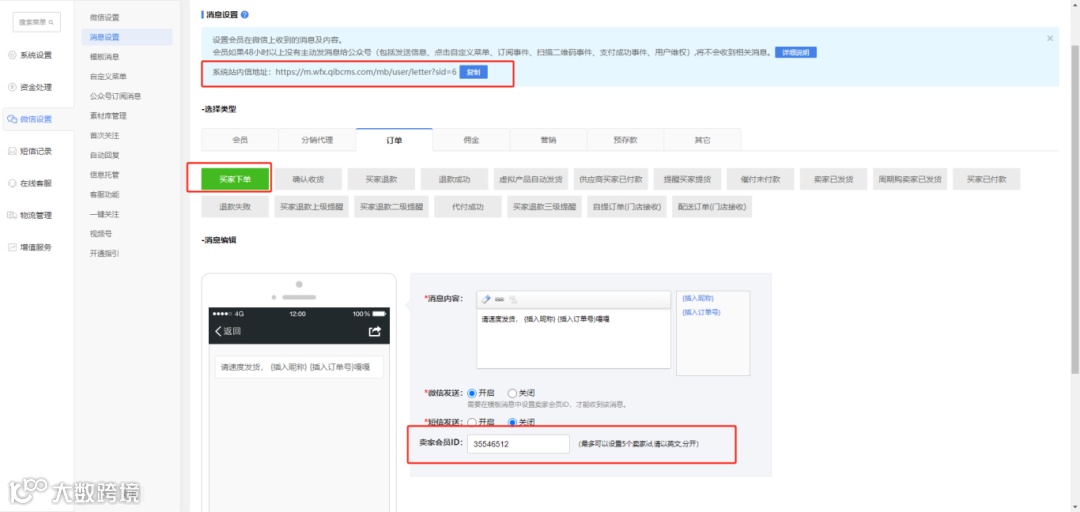This screenshot has height=512, width=1080.
Task: Open 消息设置 in the submenu list
Action: pos(127,37)
